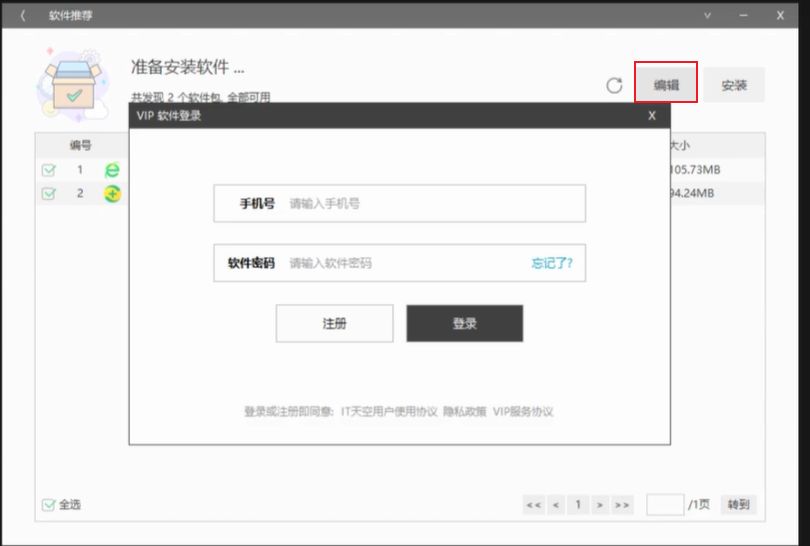Focus the 手机号 phone number input field

point(430,203)
